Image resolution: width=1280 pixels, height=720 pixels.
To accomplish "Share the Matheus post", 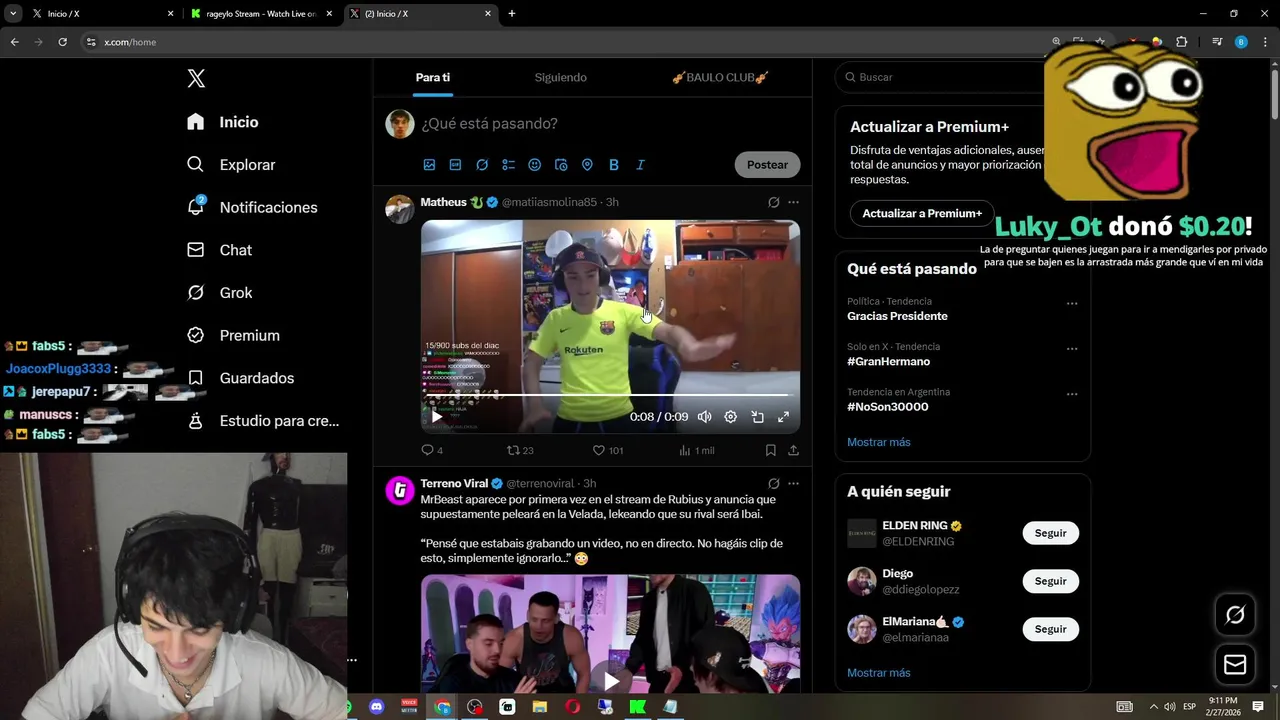I will click(793, 450).
